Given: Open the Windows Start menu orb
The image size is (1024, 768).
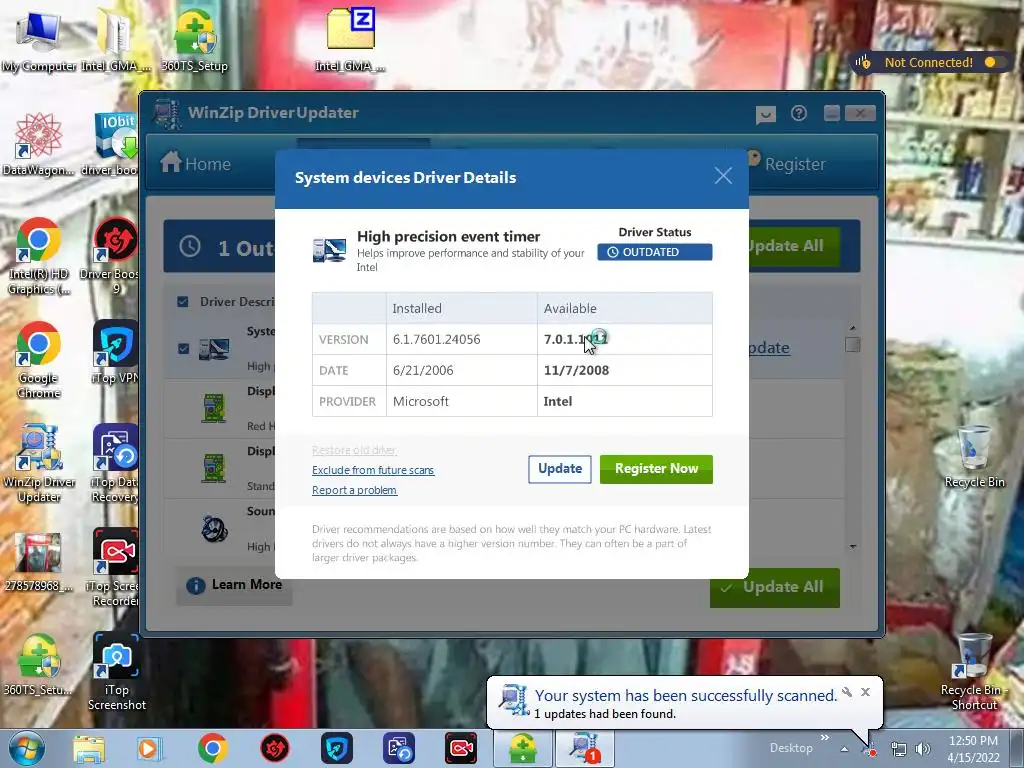Looking at the screenshot, I should click(26, 748).
